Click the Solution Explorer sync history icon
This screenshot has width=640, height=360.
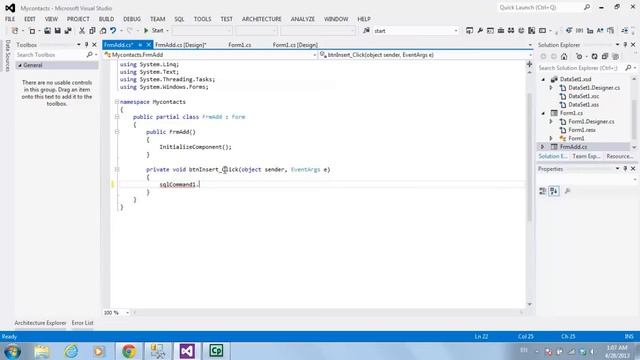(x=579, y=56)
